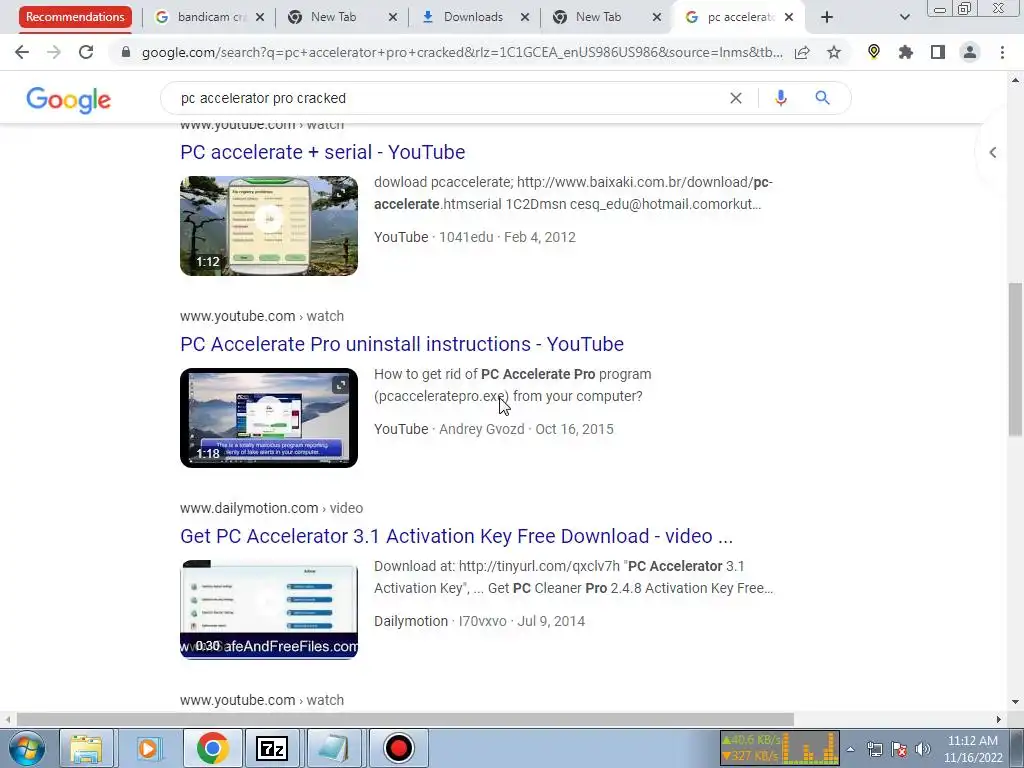Click the 'Andrey Gvozd · Oct 16, 2015' text
1024x768 pixels.
pyautogui.click(x=526, y=429)
